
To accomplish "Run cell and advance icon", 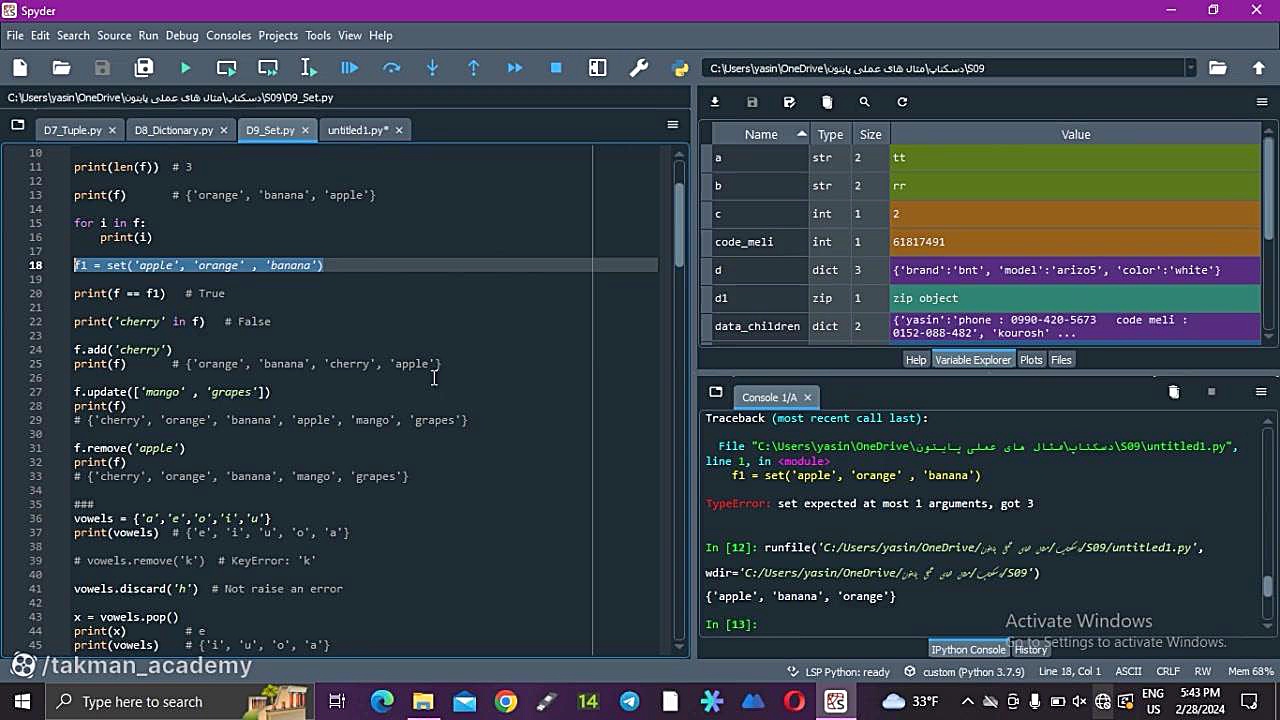I will point(267,68).
